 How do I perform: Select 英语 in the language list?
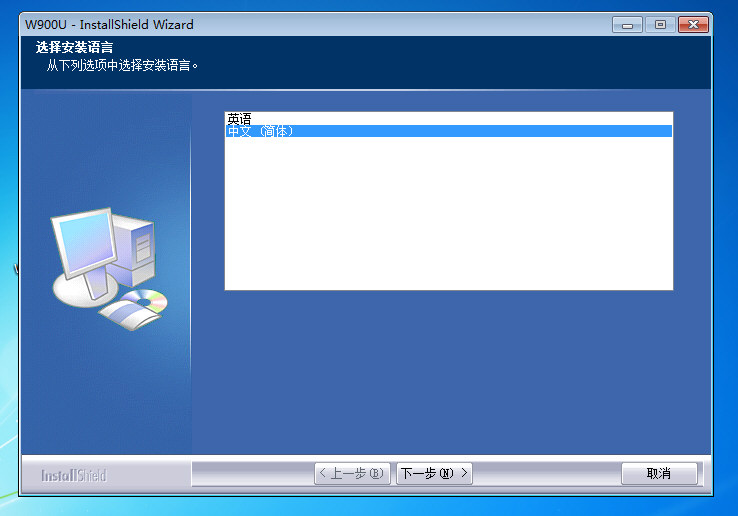[x=448, y=119]
